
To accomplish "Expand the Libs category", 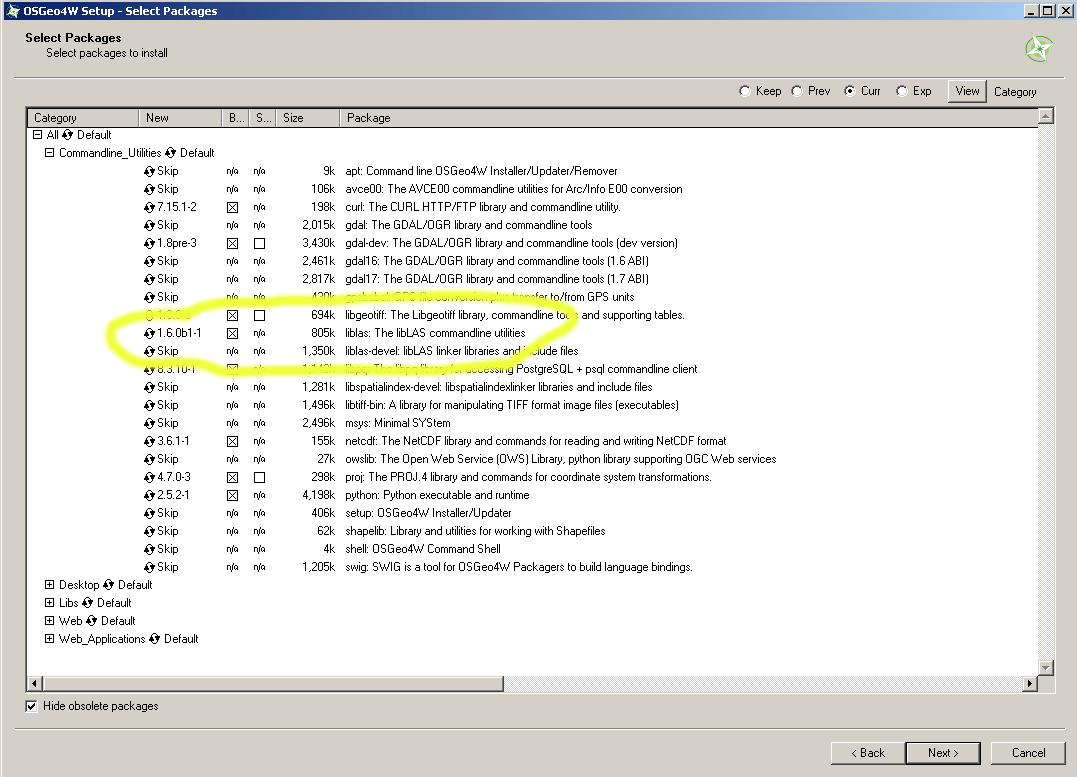I will click(x=49, y=603).
